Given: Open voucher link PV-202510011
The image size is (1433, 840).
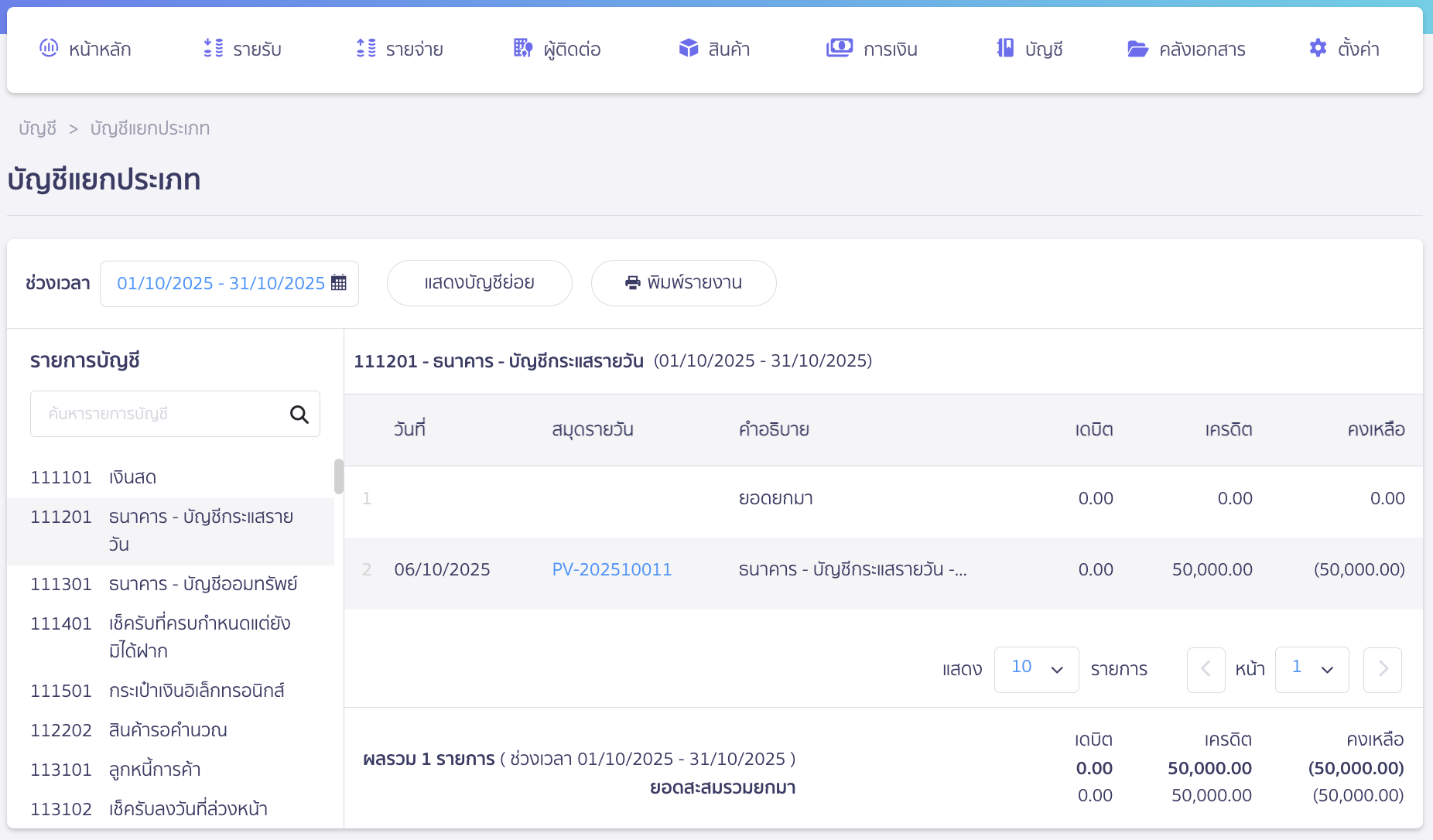Looking at the screenshot, I should 611,570.
